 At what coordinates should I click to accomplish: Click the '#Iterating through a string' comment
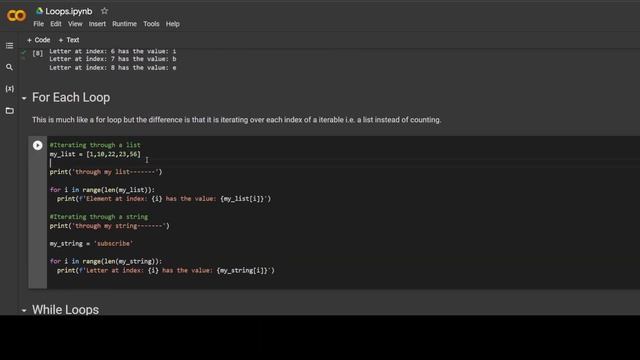[x=99, y=217]
